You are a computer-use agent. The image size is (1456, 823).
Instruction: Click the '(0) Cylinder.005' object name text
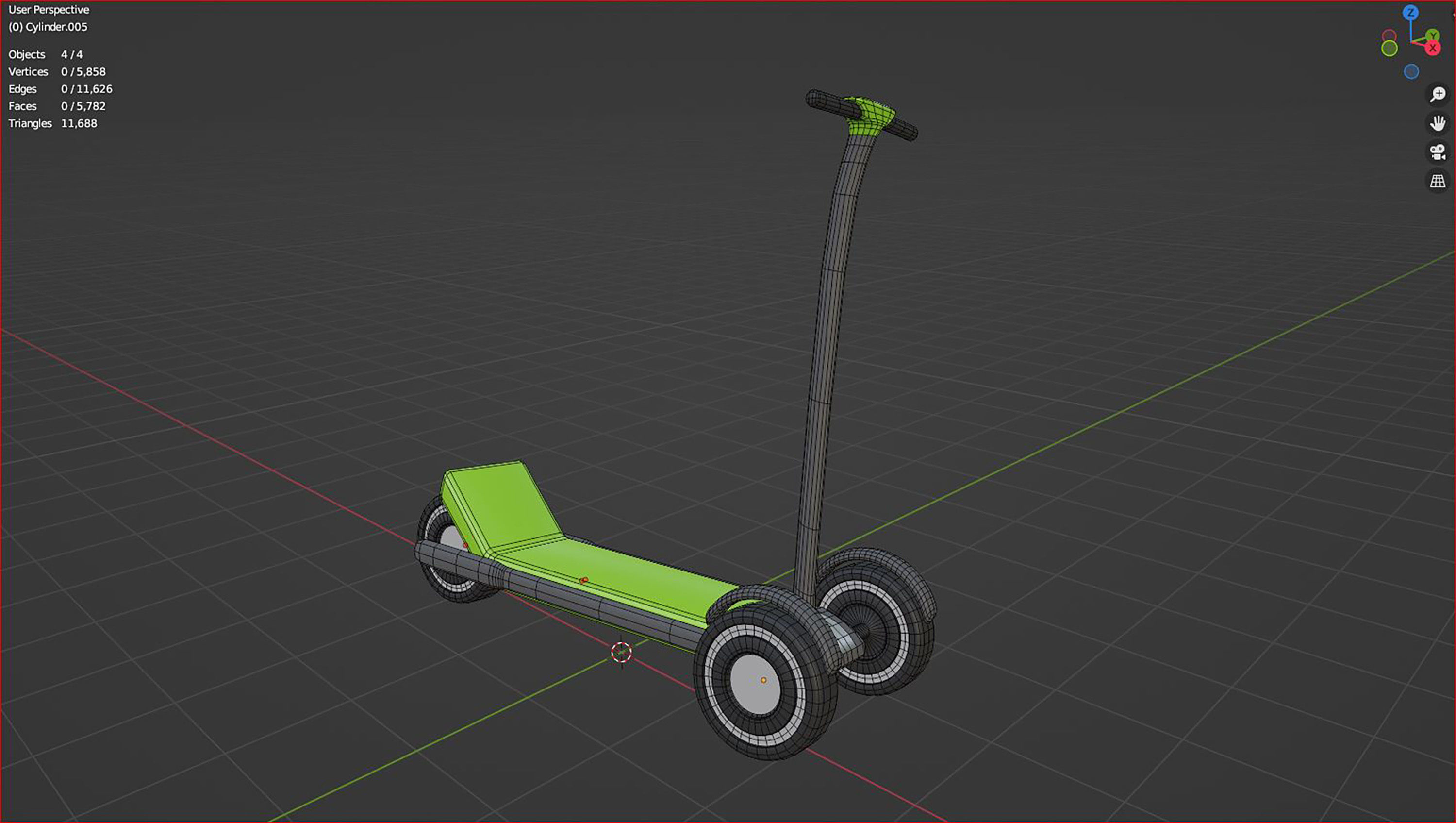pos(48,27)
